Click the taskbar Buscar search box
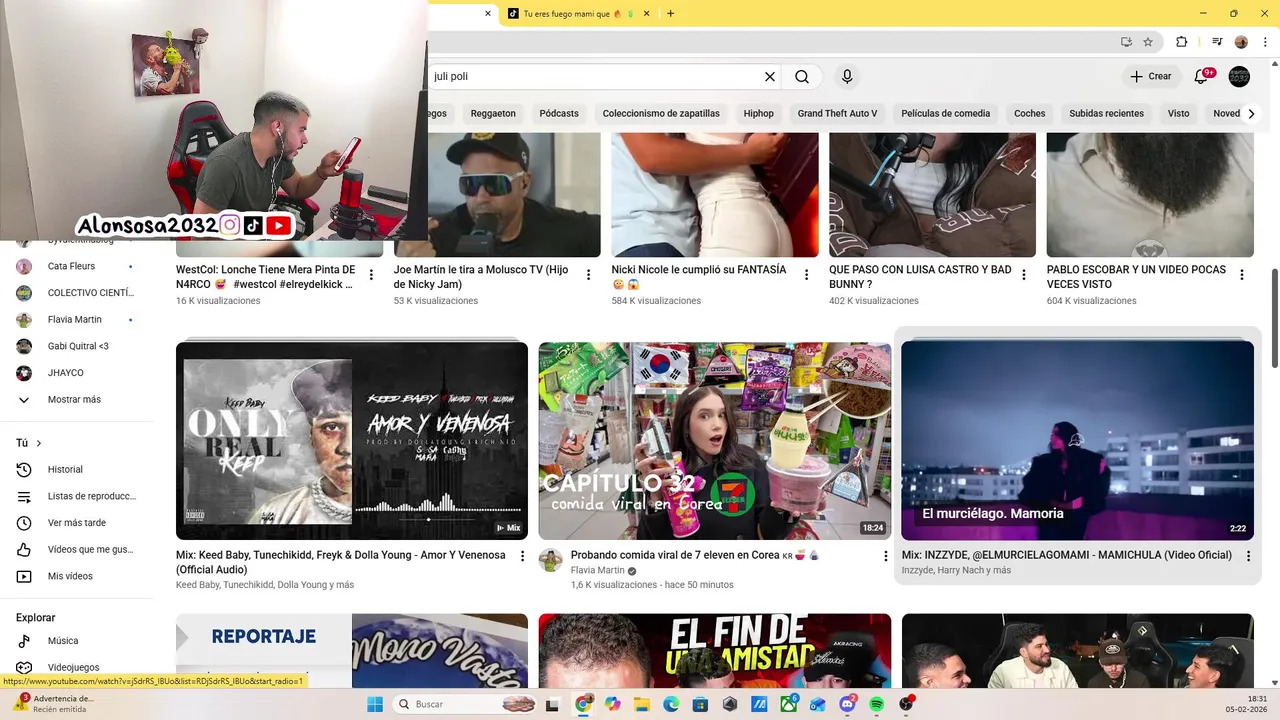 tap(466, 704)
